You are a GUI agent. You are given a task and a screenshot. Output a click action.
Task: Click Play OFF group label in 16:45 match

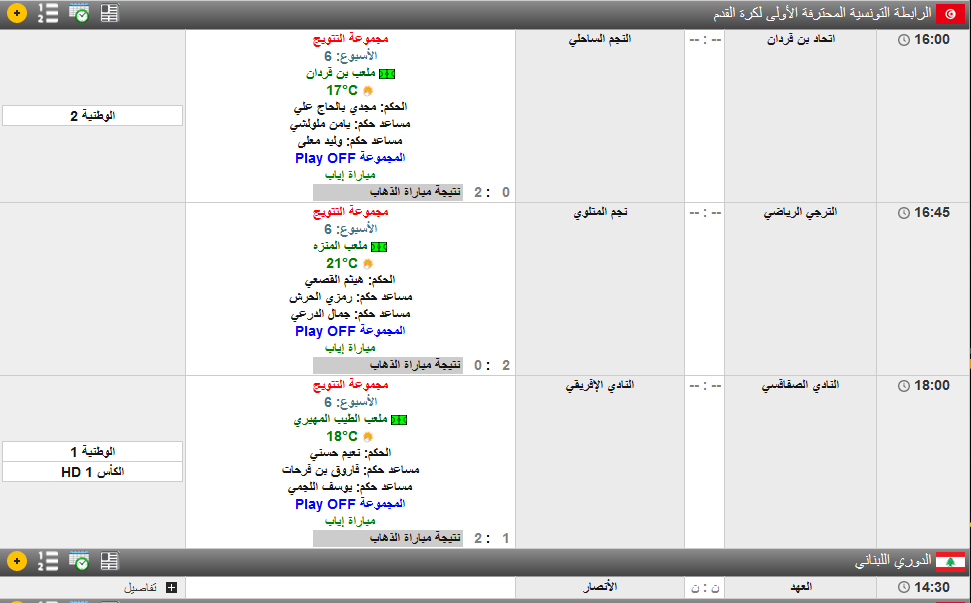[350, 331]
